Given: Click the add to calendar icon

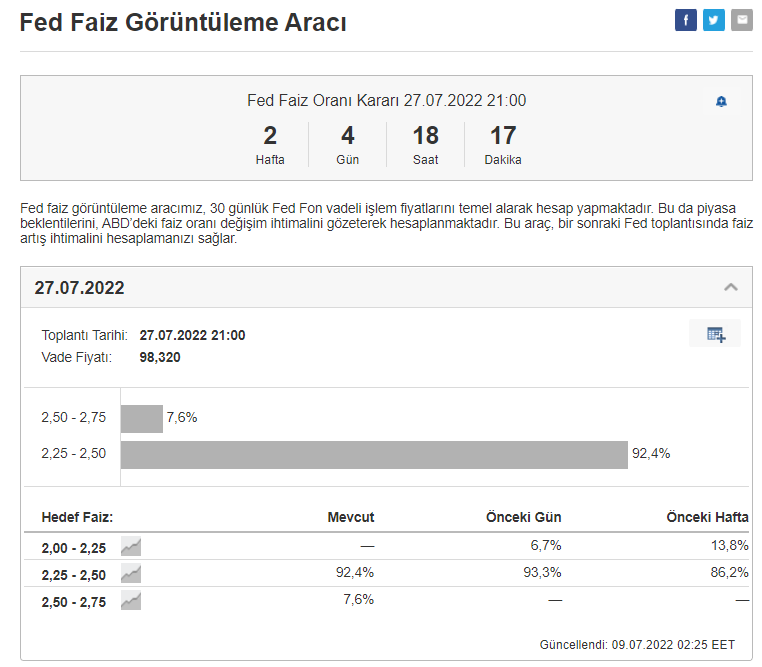Looking at the screenshot, I should pyautogui.click(x=715, y=334).
